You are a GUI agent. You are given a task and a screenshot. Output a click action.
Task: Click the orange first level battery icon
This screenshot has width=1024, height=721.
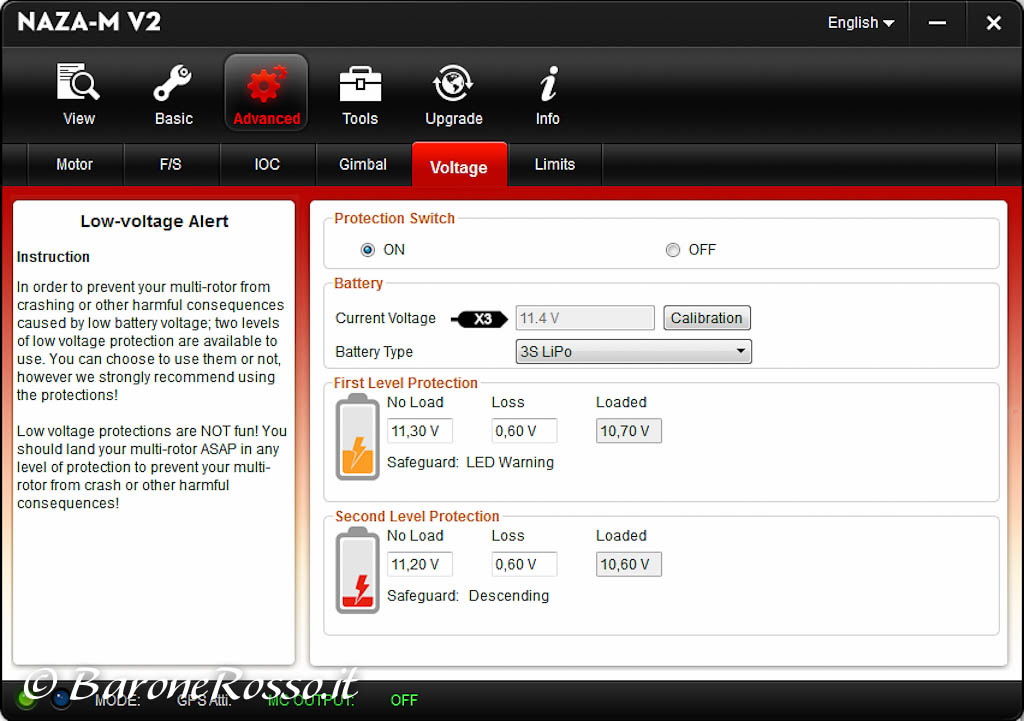(x=358, y=438)
